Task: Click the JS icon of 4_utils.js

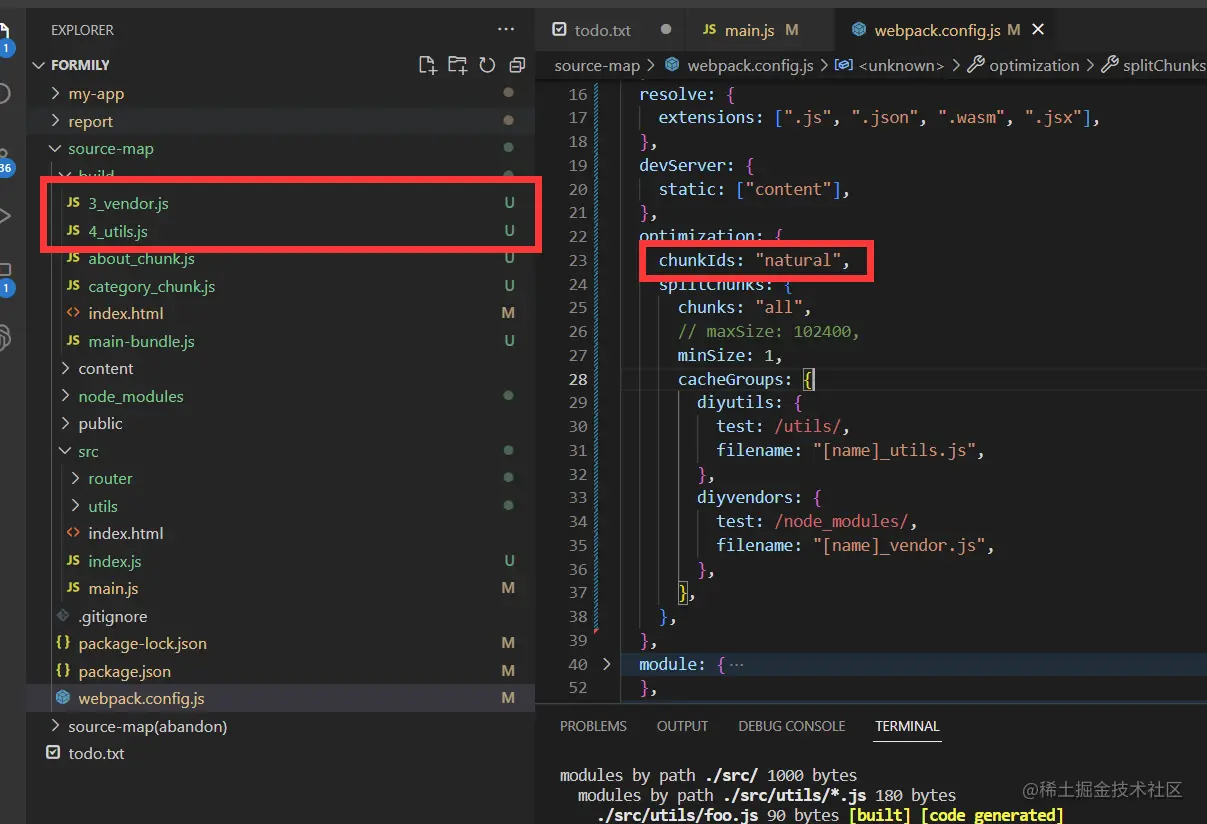Action: pyautogui.click(x=73, y=231)
